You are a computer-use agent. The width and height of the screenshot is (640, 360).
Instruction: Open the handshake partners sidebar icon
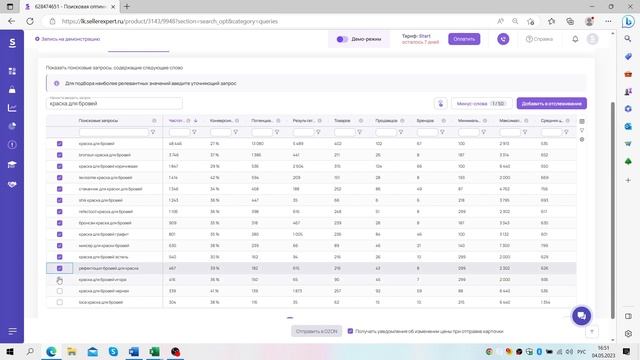tap(12, 184)
